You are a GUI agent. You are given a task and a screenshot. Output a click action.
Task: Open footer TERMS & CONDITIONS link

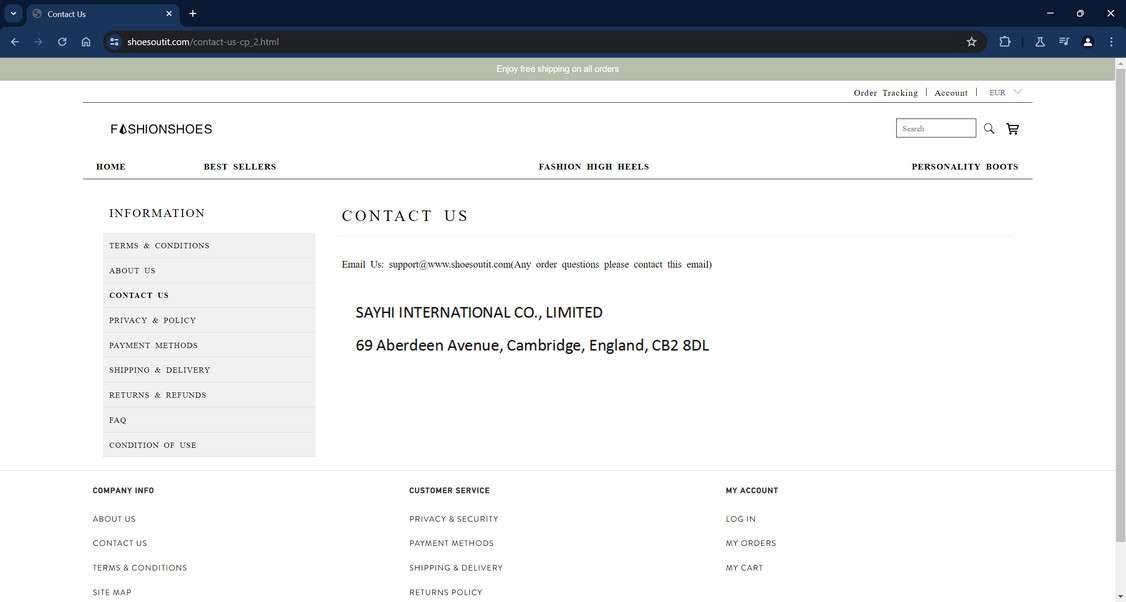point(140,568)
